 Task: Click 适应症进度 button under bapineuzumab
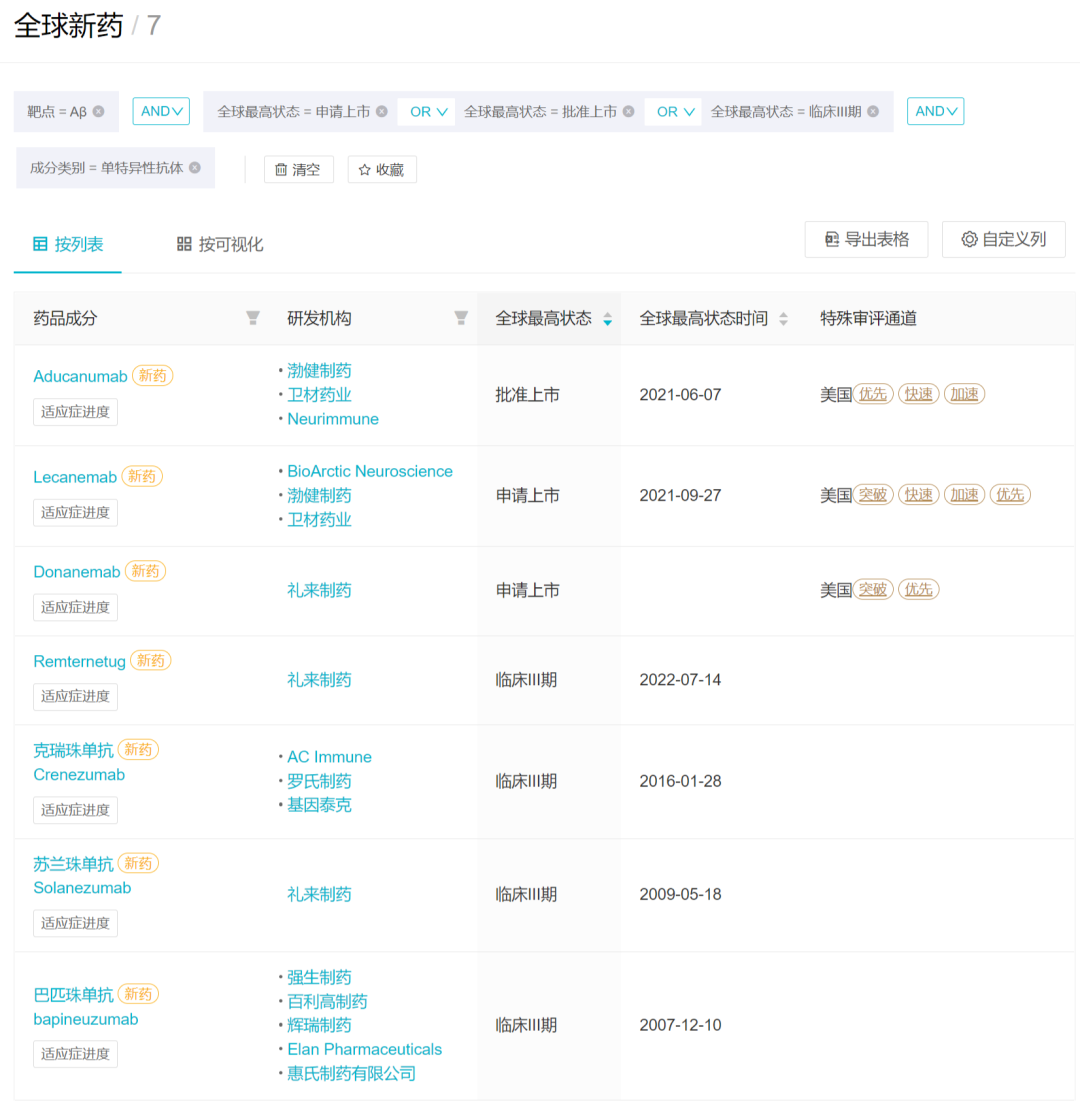[x=75, y=1054]
